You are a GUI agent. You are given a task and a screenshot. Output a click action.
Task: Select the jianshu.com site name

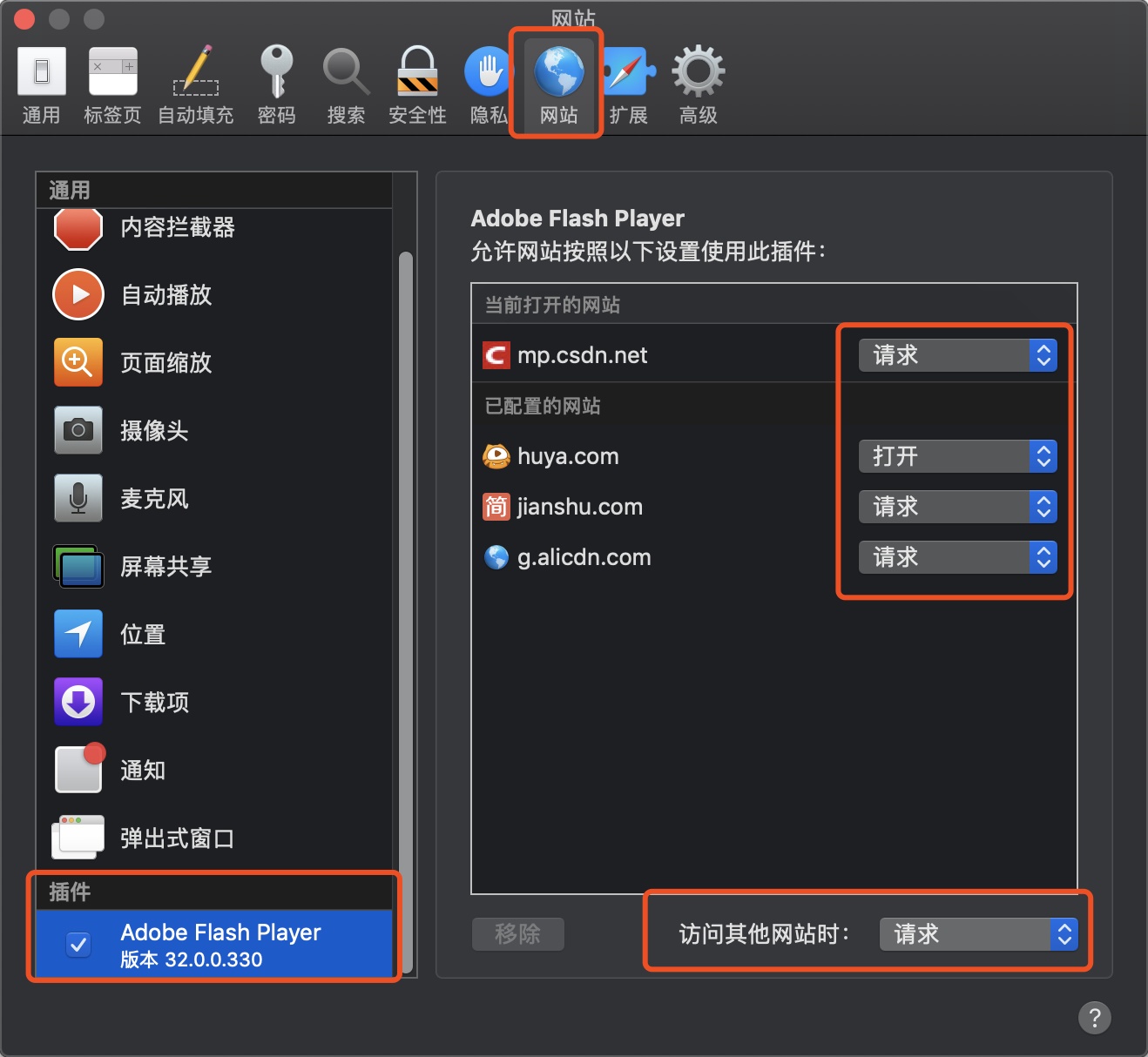(x=580, y=507)
